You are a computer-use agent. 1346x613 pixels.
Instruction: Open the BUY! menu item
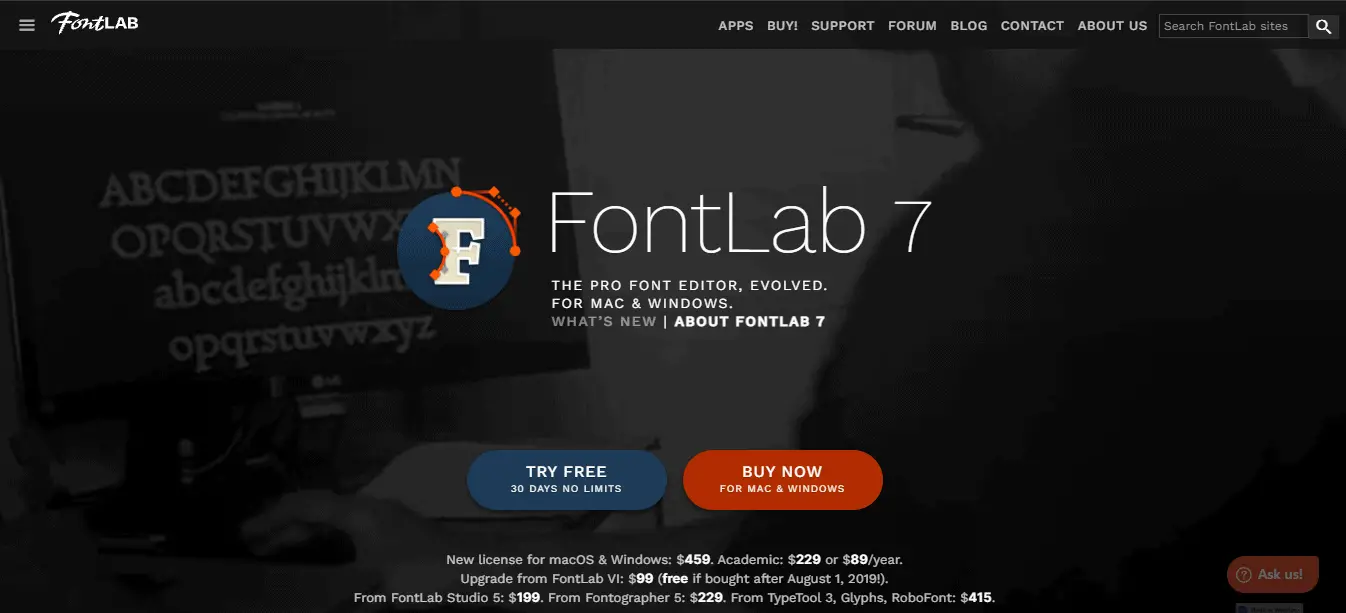coord(782,26)
